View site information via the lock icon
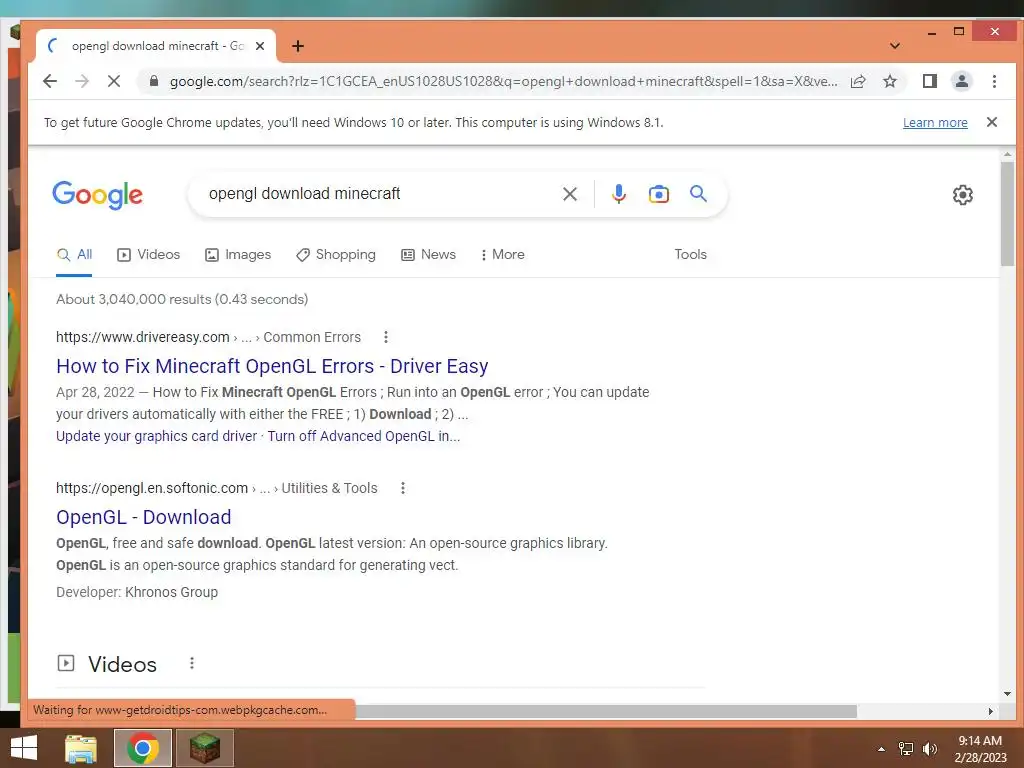Screen dimensions: 1024x768 [x=154, y=81]
